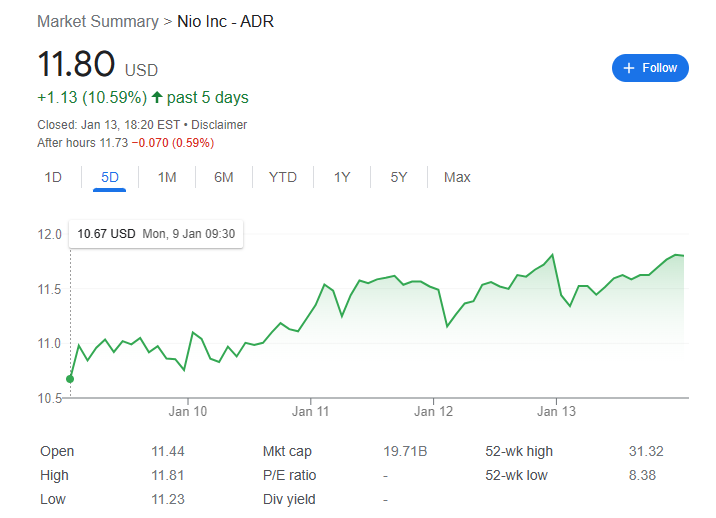Click the 11.5 y-axis label
716x518 pixels.
tap(49, 289)
